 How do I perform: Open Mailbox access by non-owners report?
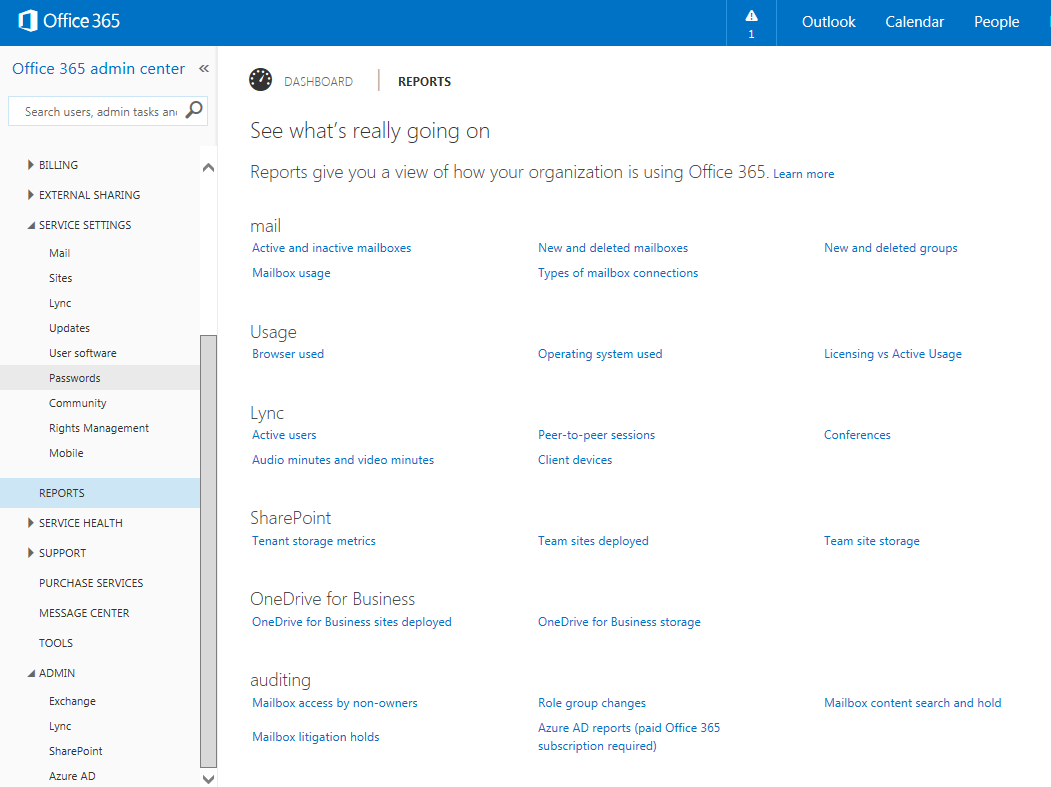(x=334, y=703)
